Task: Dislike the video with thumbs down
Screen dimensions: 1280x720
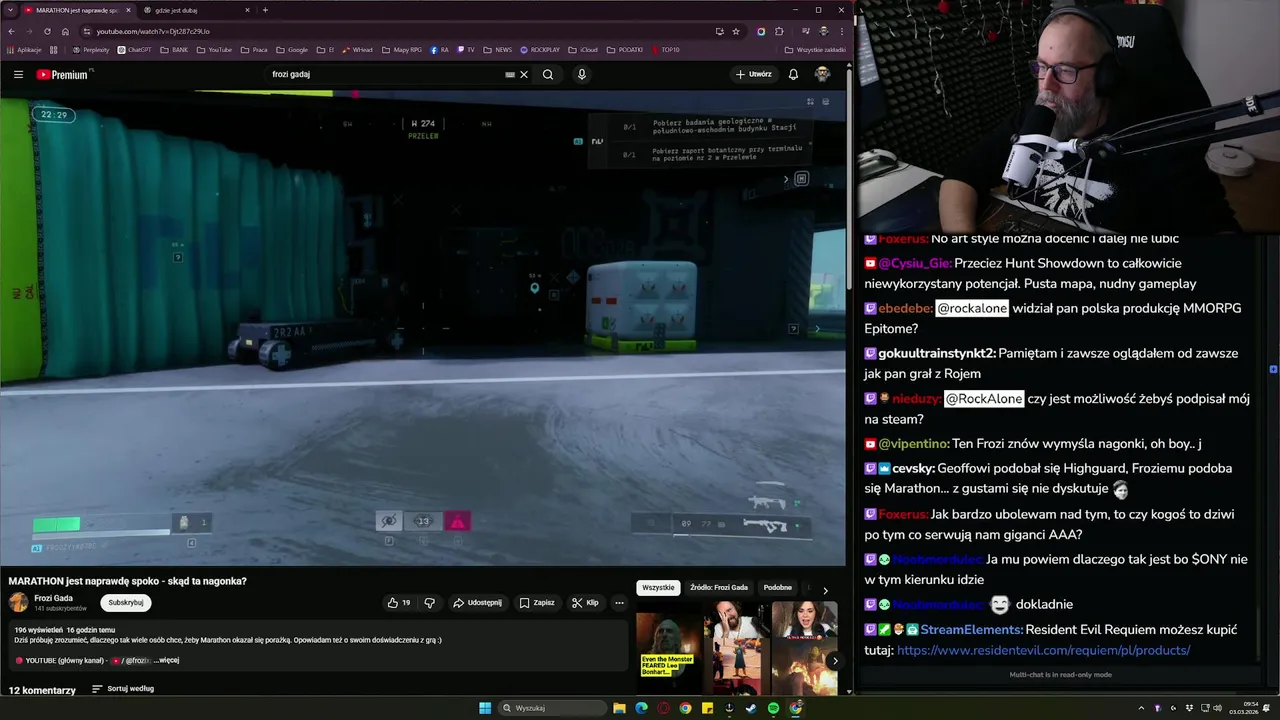Action: (x=430, y=603)
